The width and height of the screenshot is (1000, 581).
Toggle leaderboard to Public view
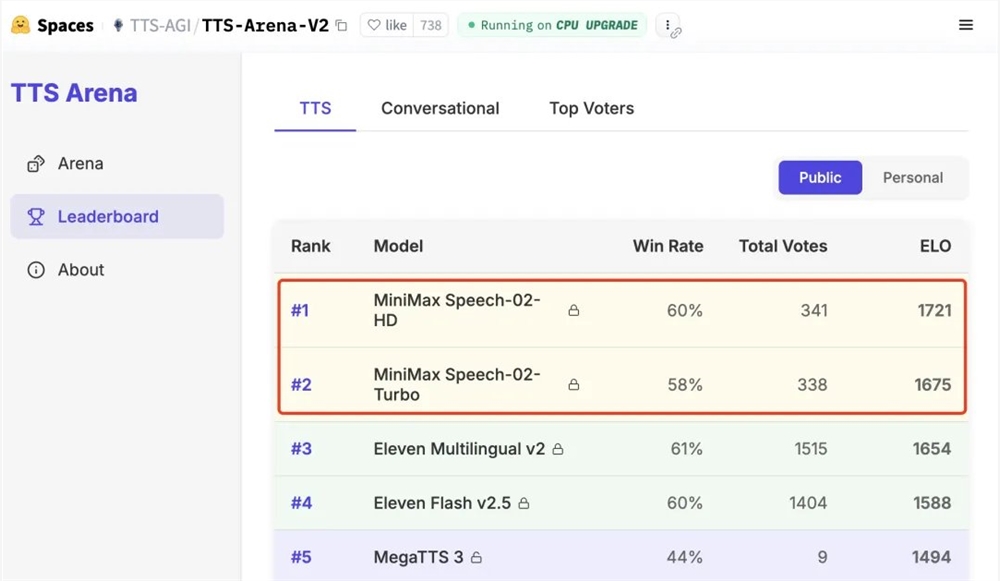tap(820, 177)
